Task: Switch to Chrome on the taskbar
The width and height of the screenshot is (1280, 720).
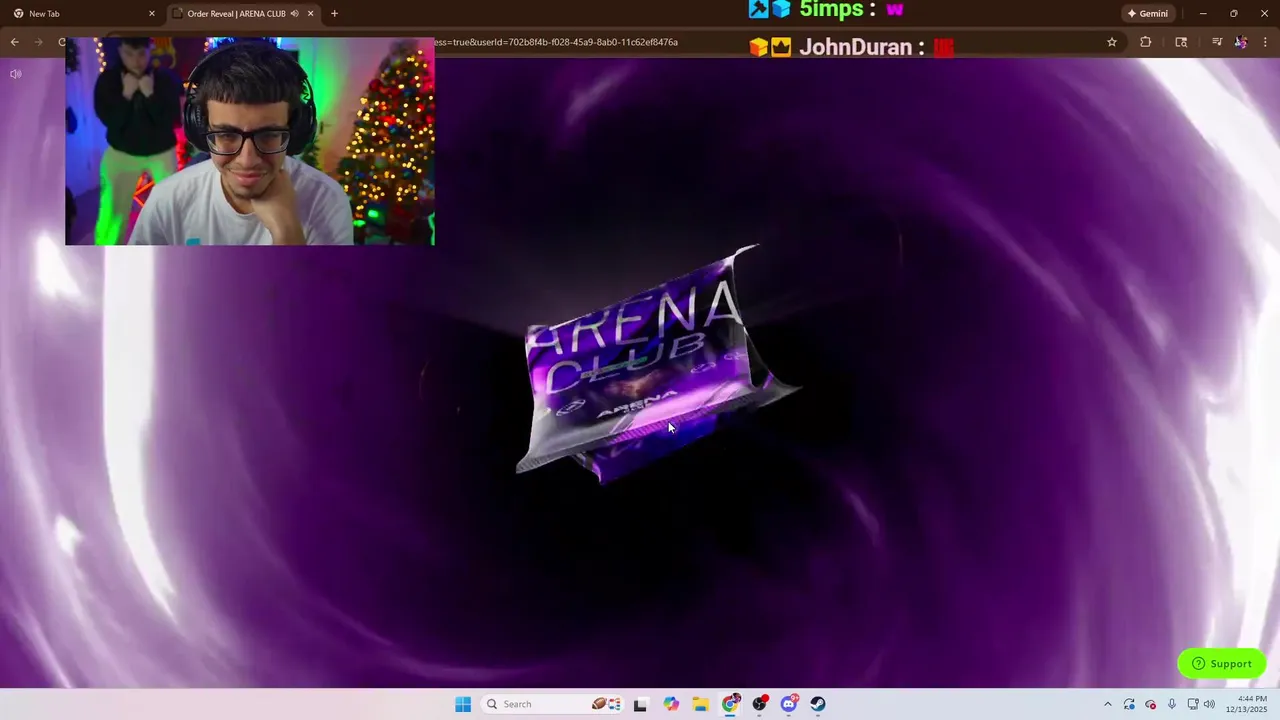Action: 731,704
